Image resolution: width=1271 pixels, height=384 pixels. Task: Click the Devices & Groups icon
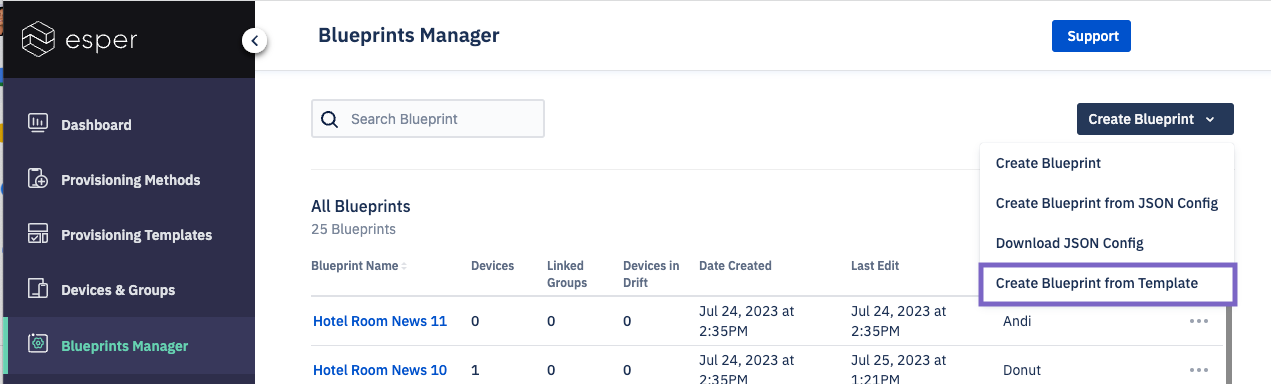[x=37, y=289]
